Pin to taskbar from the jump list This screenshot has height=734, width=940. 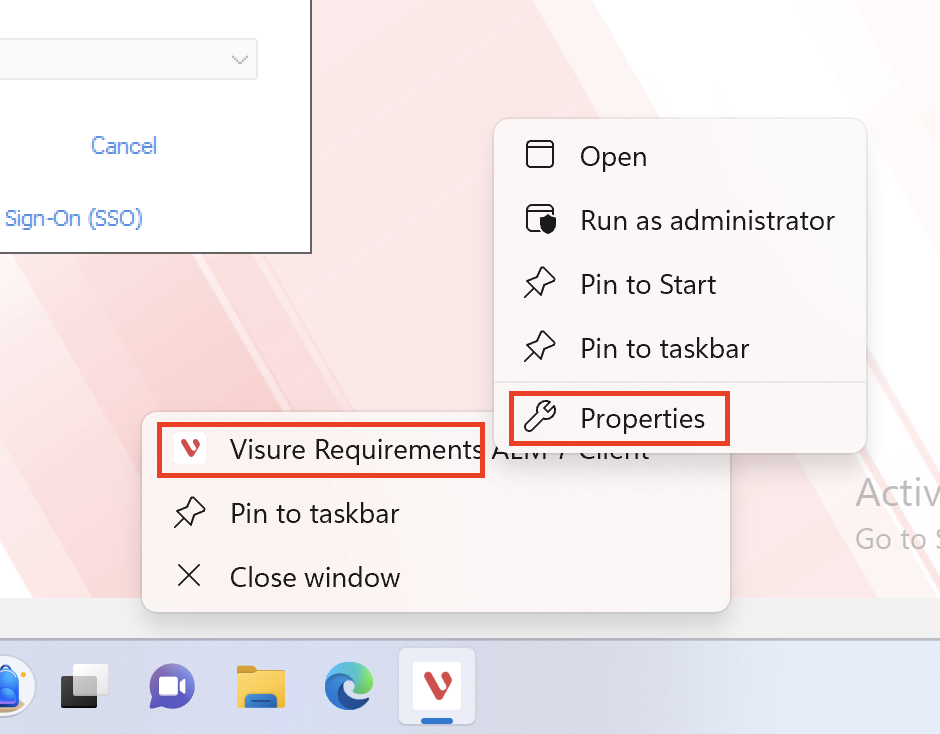pyautogui.click(x=436, y=513)
